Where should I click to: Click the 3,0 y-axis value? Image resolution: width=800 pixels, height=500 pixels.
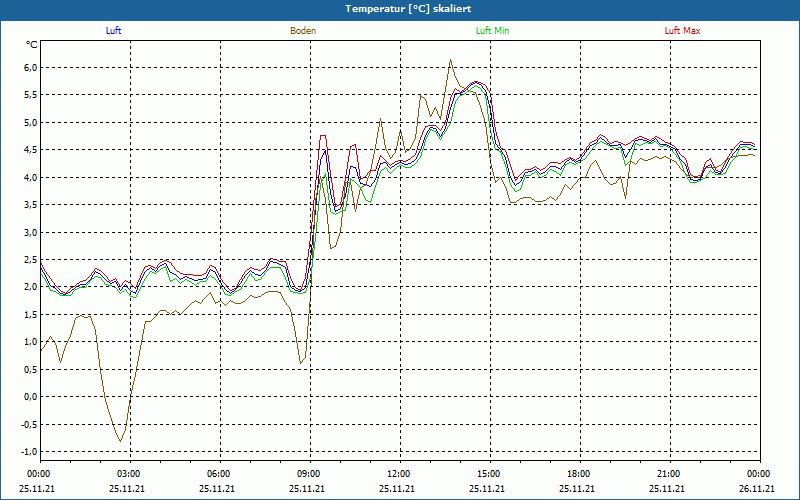click(31, 232)
